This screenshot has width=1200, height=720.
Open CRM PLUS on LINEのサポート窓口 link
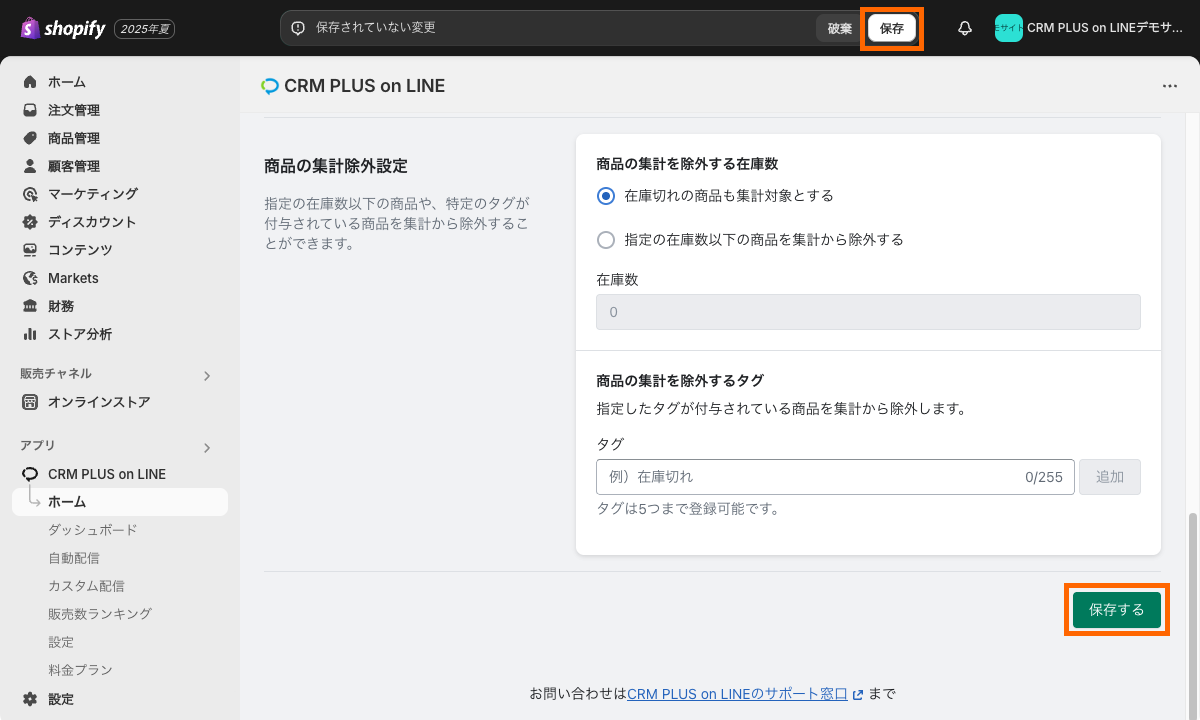coord(737,694)
